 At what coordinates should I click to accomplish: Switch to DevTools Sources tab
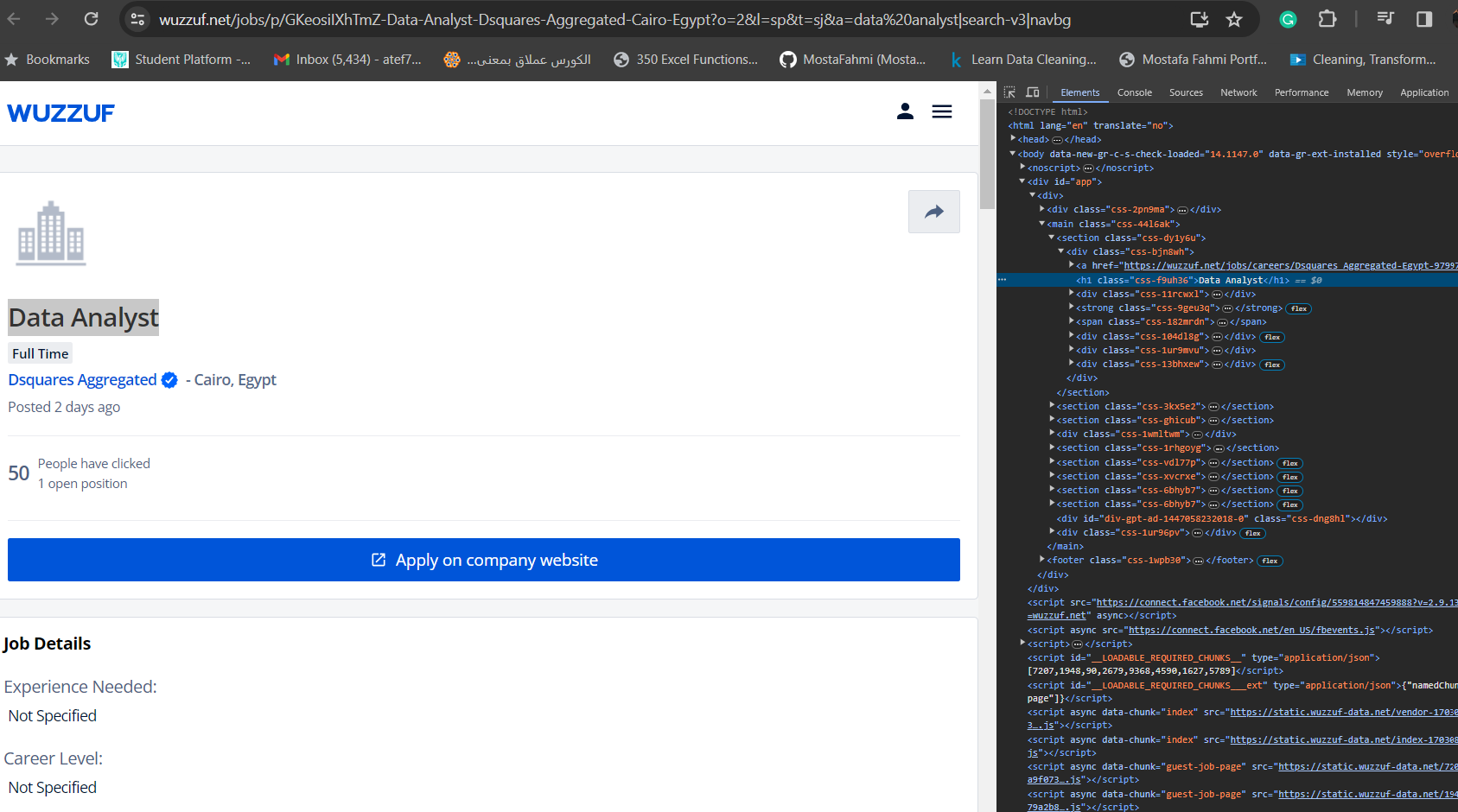coord(1186,92)
